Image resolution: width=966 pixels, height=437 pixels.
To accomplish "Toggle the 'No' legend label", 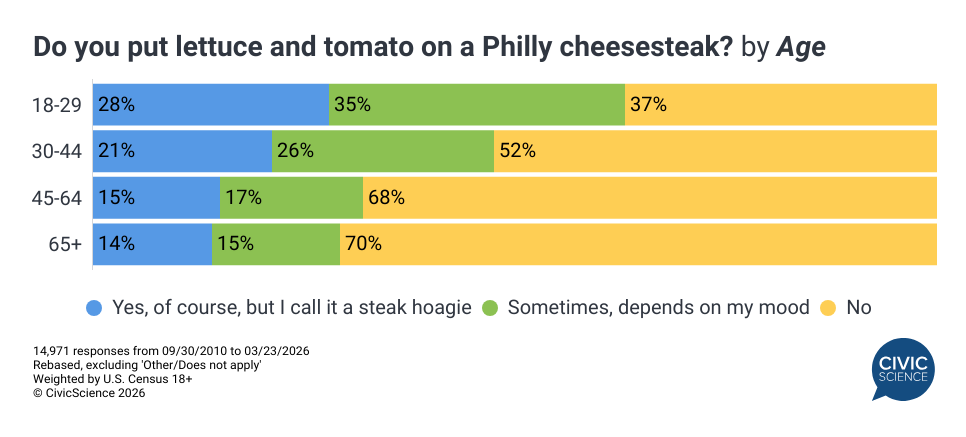I will point(859,308).
